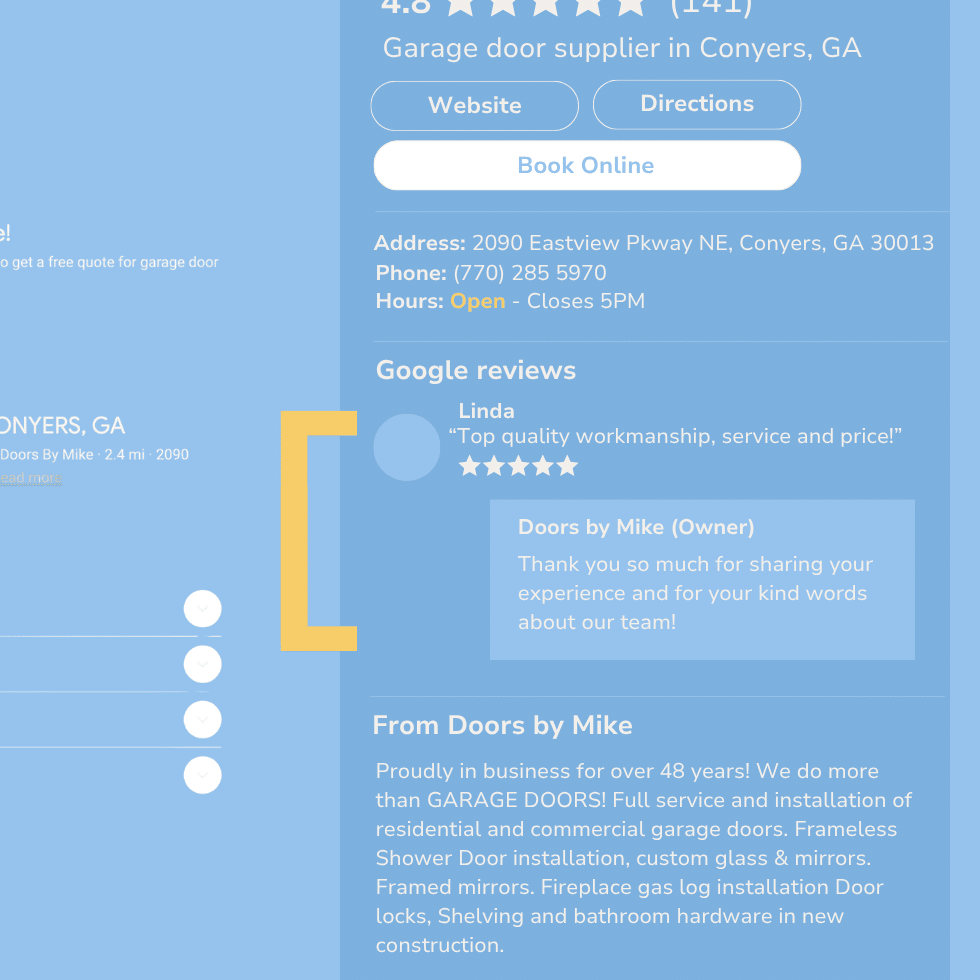This screenshot has width=980, height=980.
Task: Click the Google reviews heading
Action: point(476,370)
